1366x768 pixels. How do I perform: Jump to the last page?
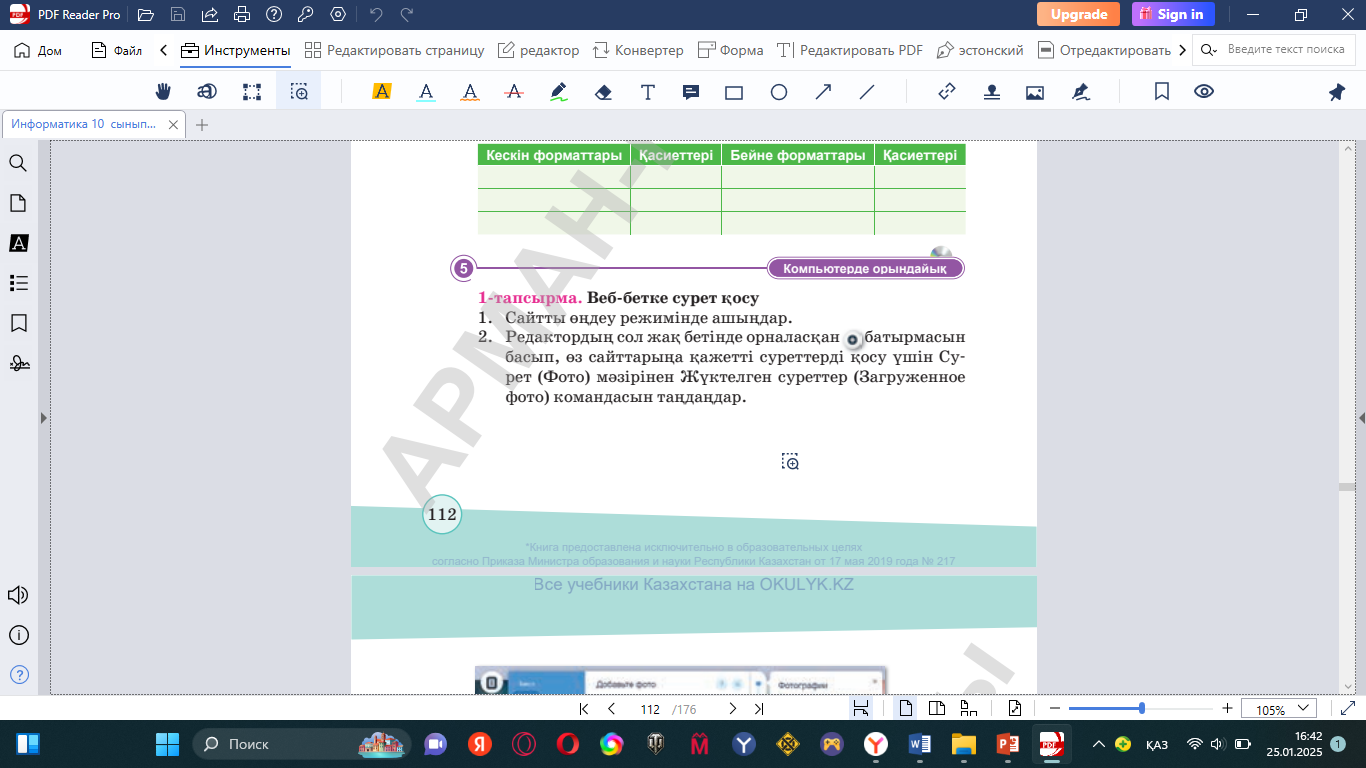(759, 709)
